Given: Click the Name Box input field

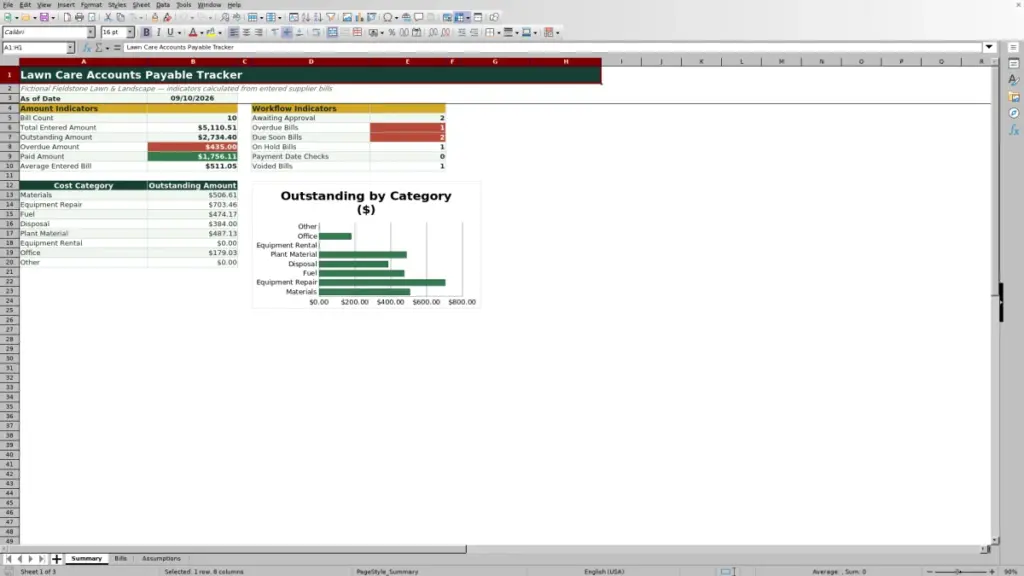Looking at the screenshot, I should (34, 47).
